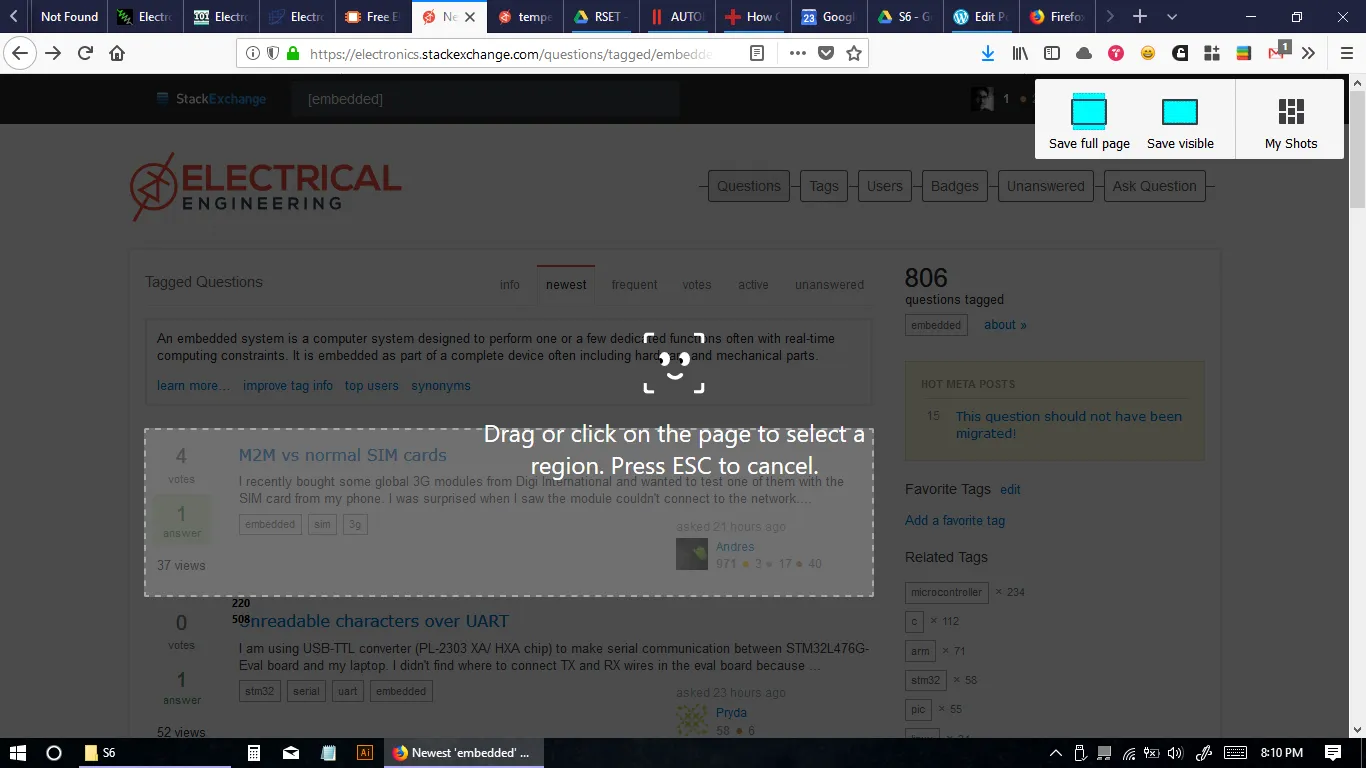Open My Shots gallery
Image resolution: width=1366 pixels, height=768 pixels.
tap(1290, 120)
